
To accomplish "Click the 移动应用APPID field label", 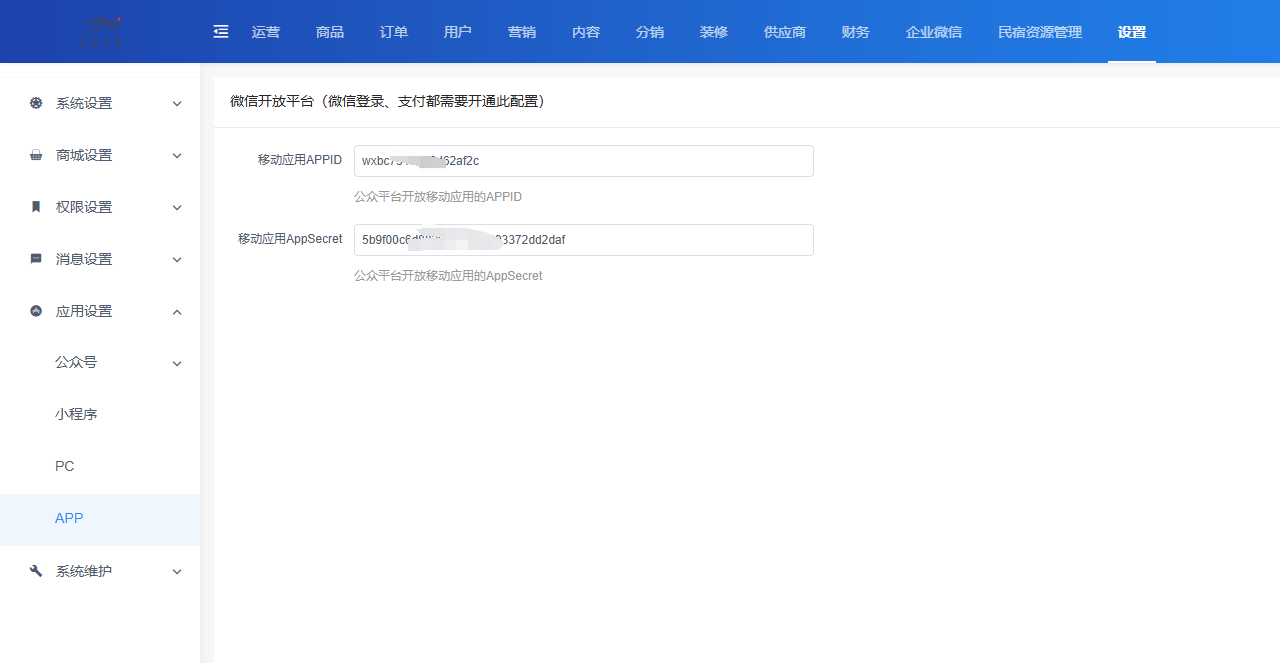I will point(300,160).
